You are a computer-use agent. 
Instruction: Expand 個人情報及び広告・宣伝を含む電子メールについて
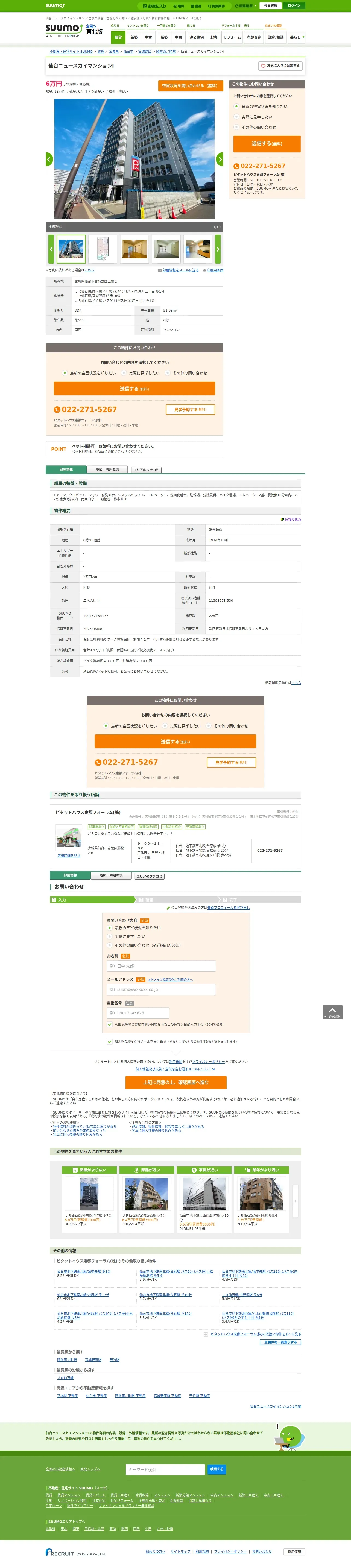(x=175, y=1069)
